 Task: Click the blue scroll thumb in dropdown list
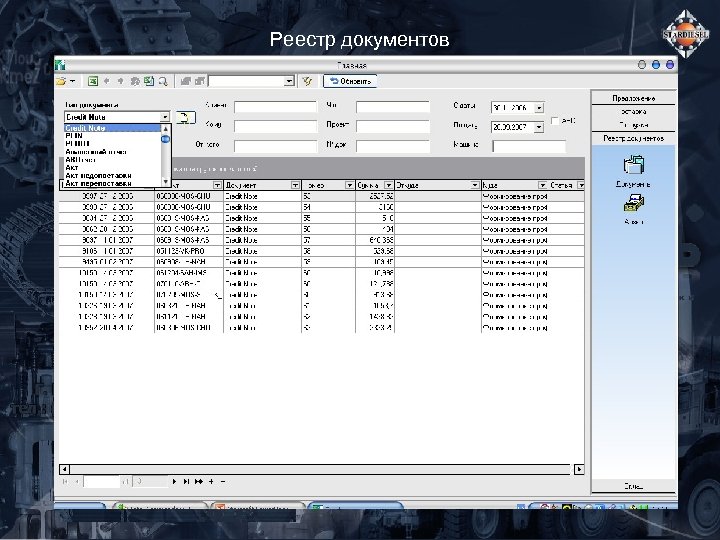[x=165, y=139]
